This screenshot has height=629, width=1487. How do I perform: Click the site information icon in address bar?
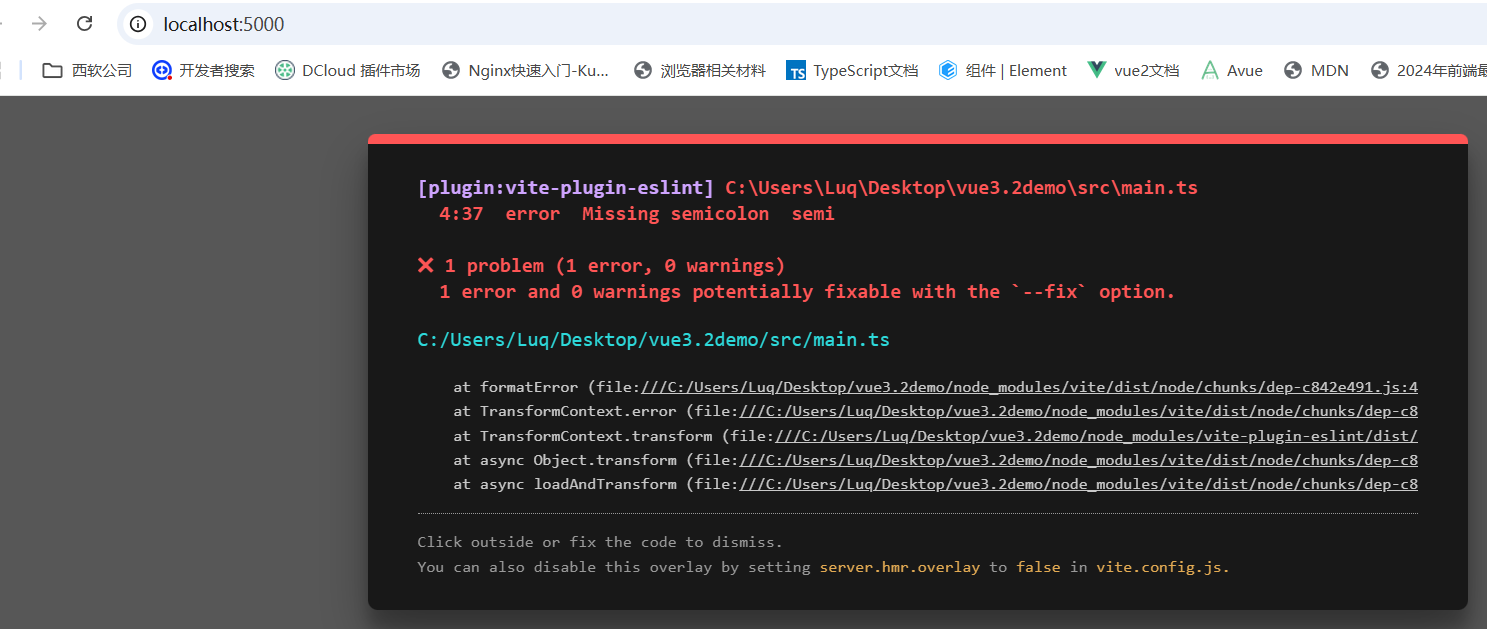[x=137, y=24]
